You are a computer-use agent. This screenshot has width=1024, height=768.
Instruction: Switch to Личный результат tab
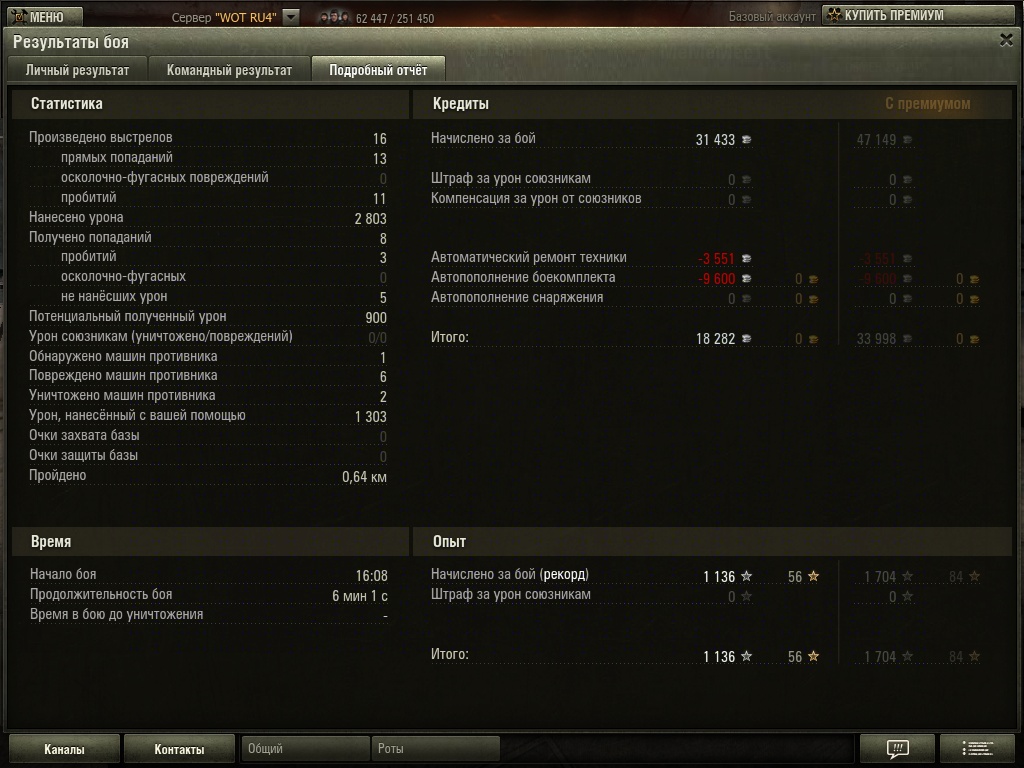77,70
